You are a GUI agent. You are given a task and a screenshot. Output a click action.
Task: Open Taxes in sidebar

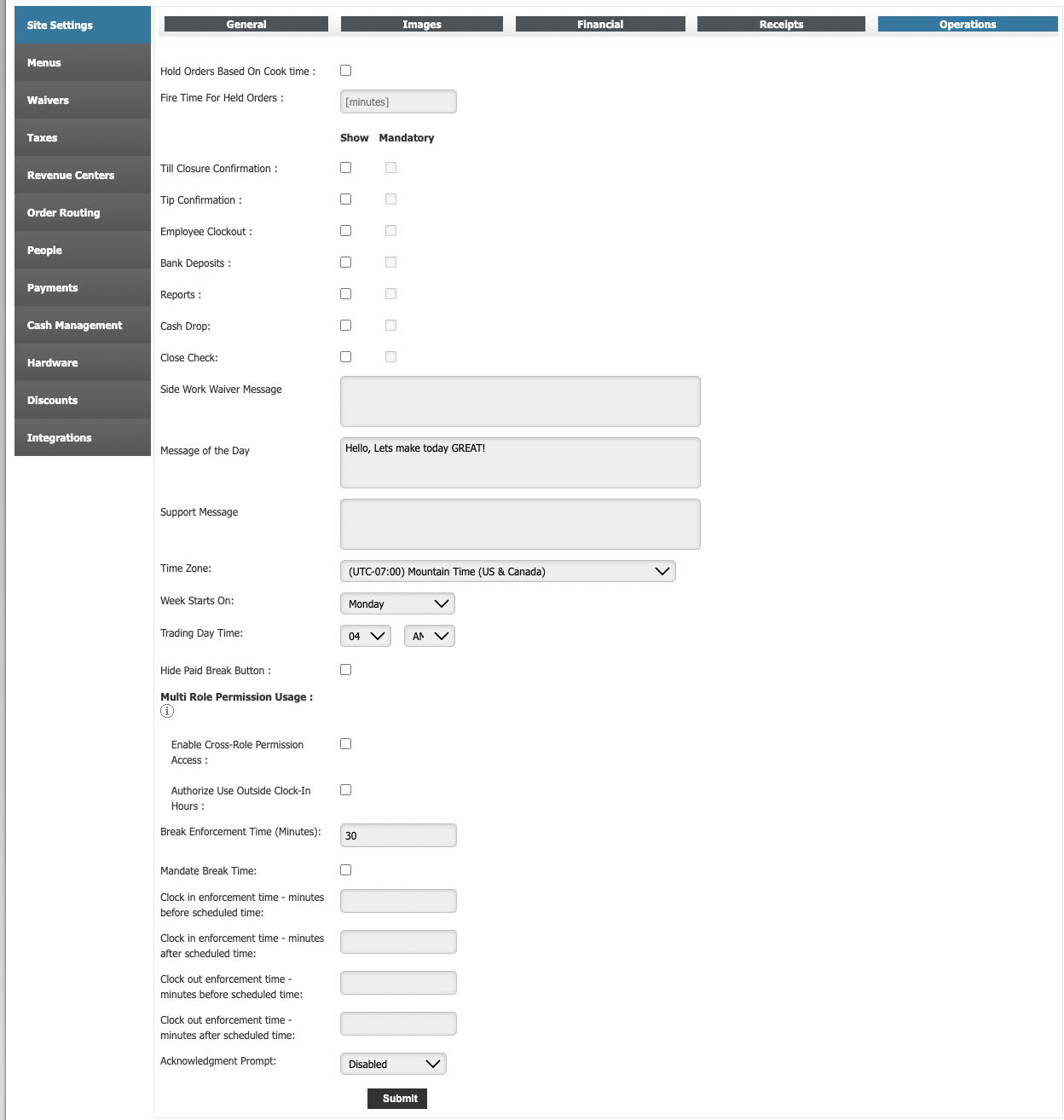(x=83, y=137)
